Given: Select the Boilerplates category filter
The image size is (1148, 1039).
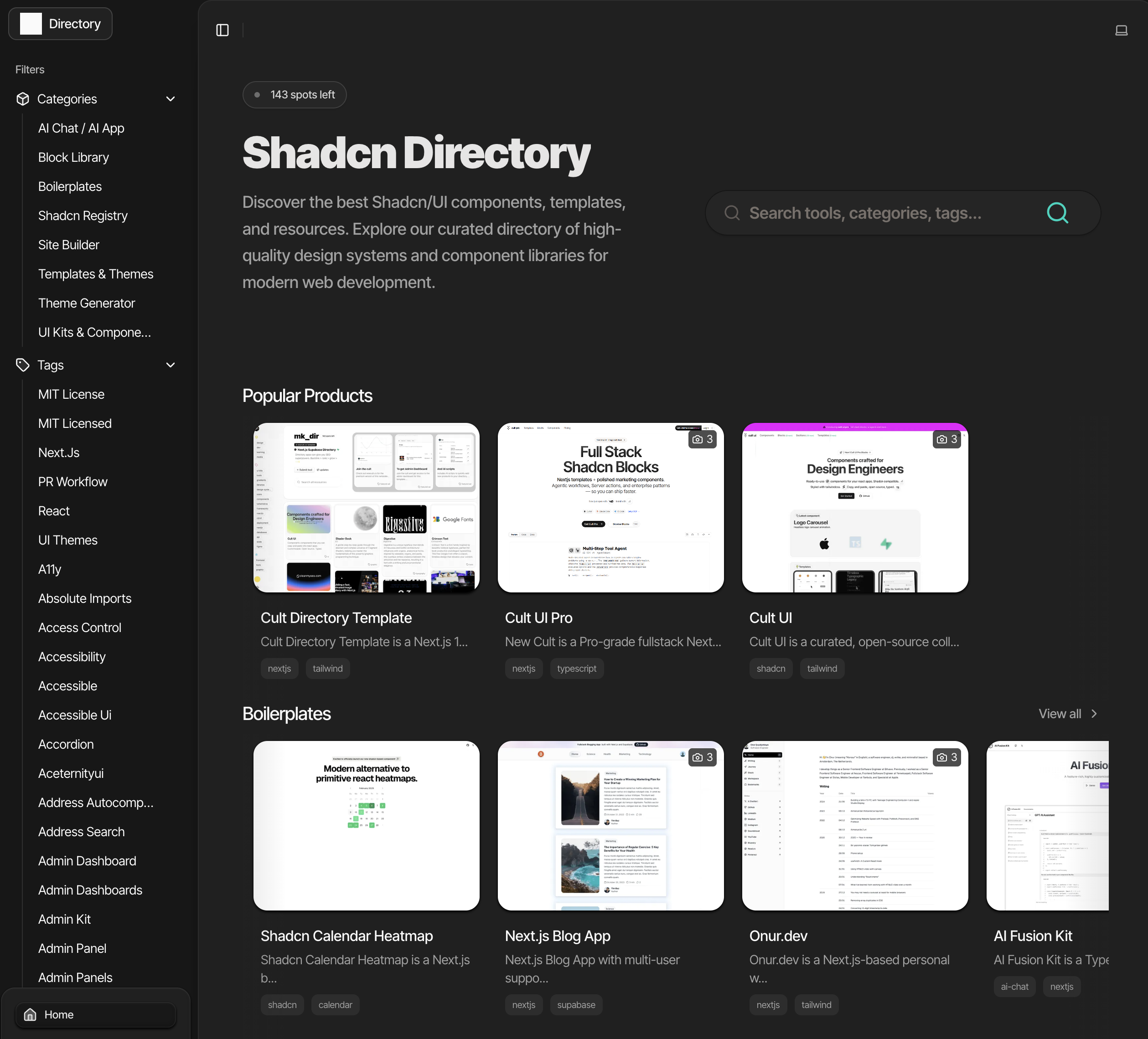Looking at the screenshot, I should (x=70, y=187).
